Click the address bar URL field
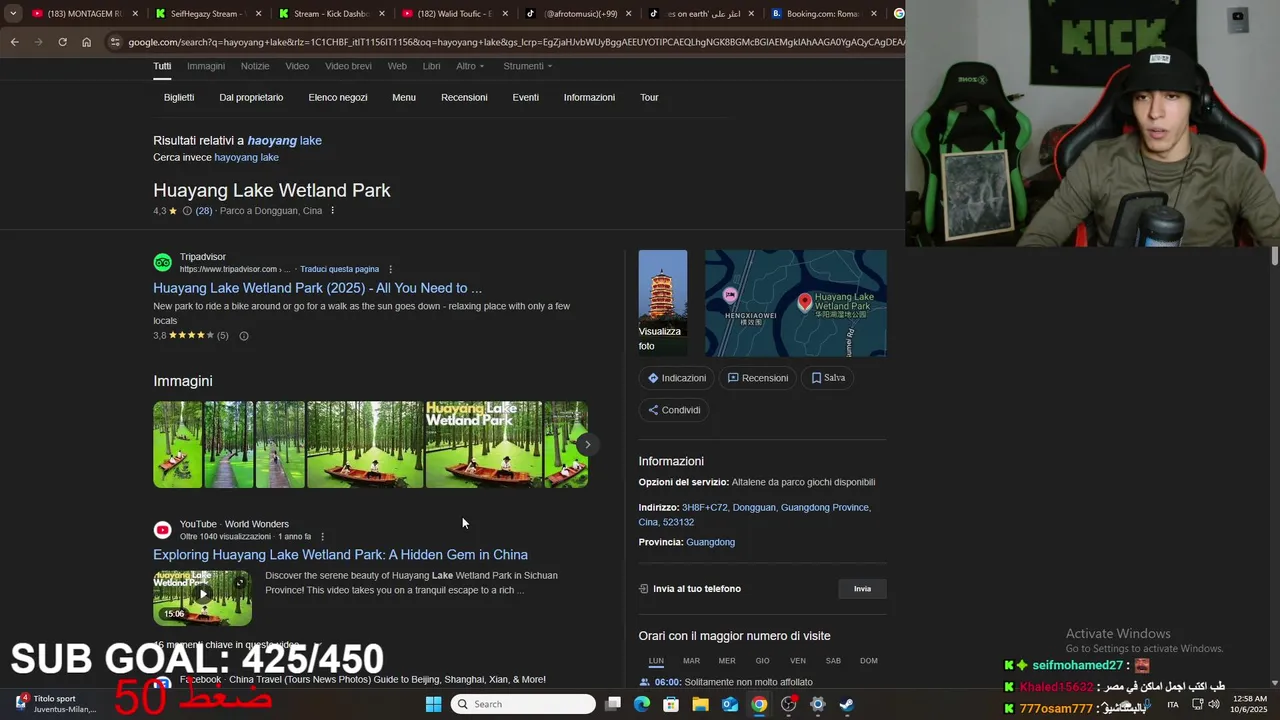Screen dimensions: 1280x720 point(515,42)
